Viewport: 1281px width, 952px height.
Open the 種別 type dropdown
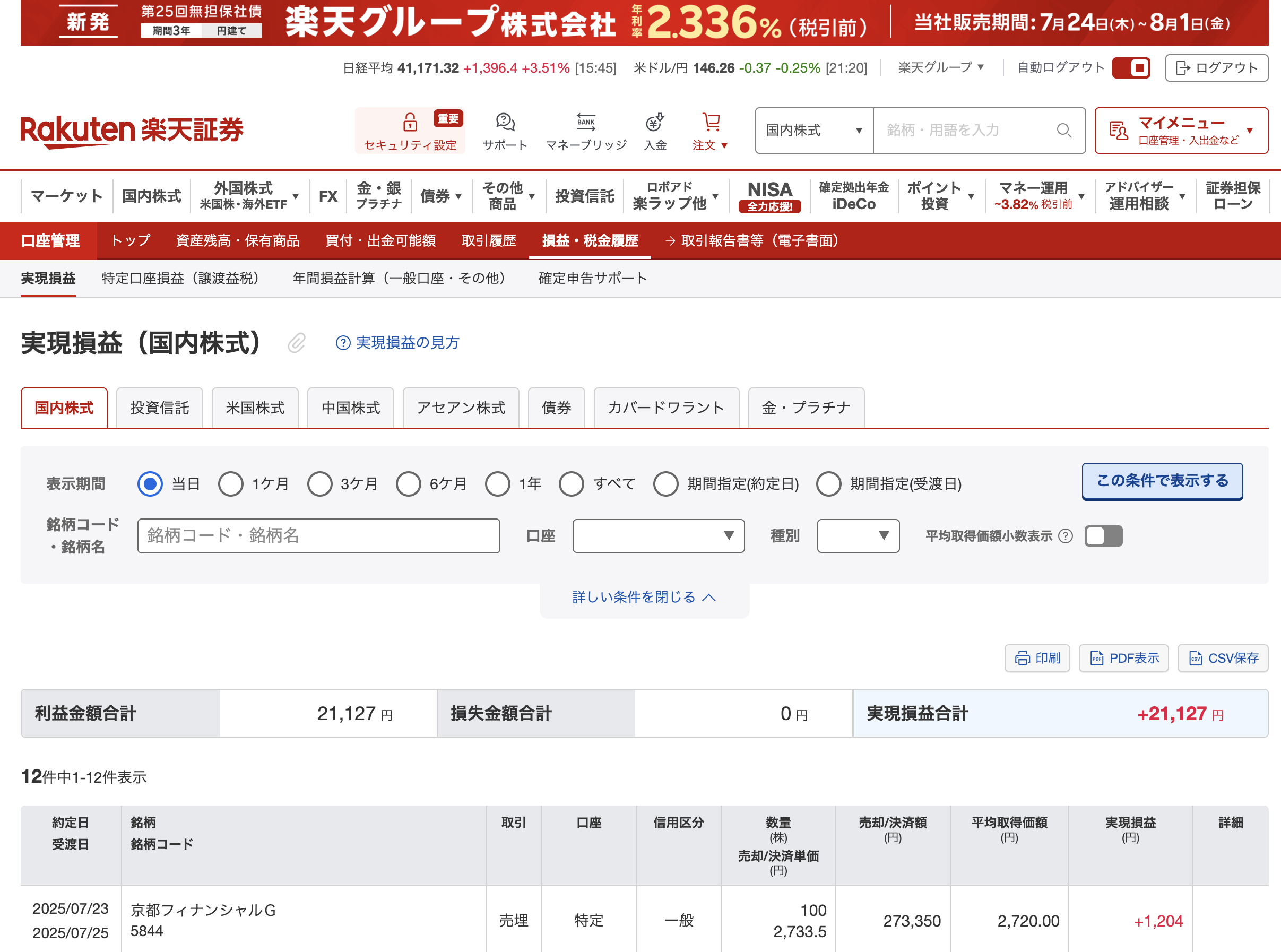tap(858, 536)
